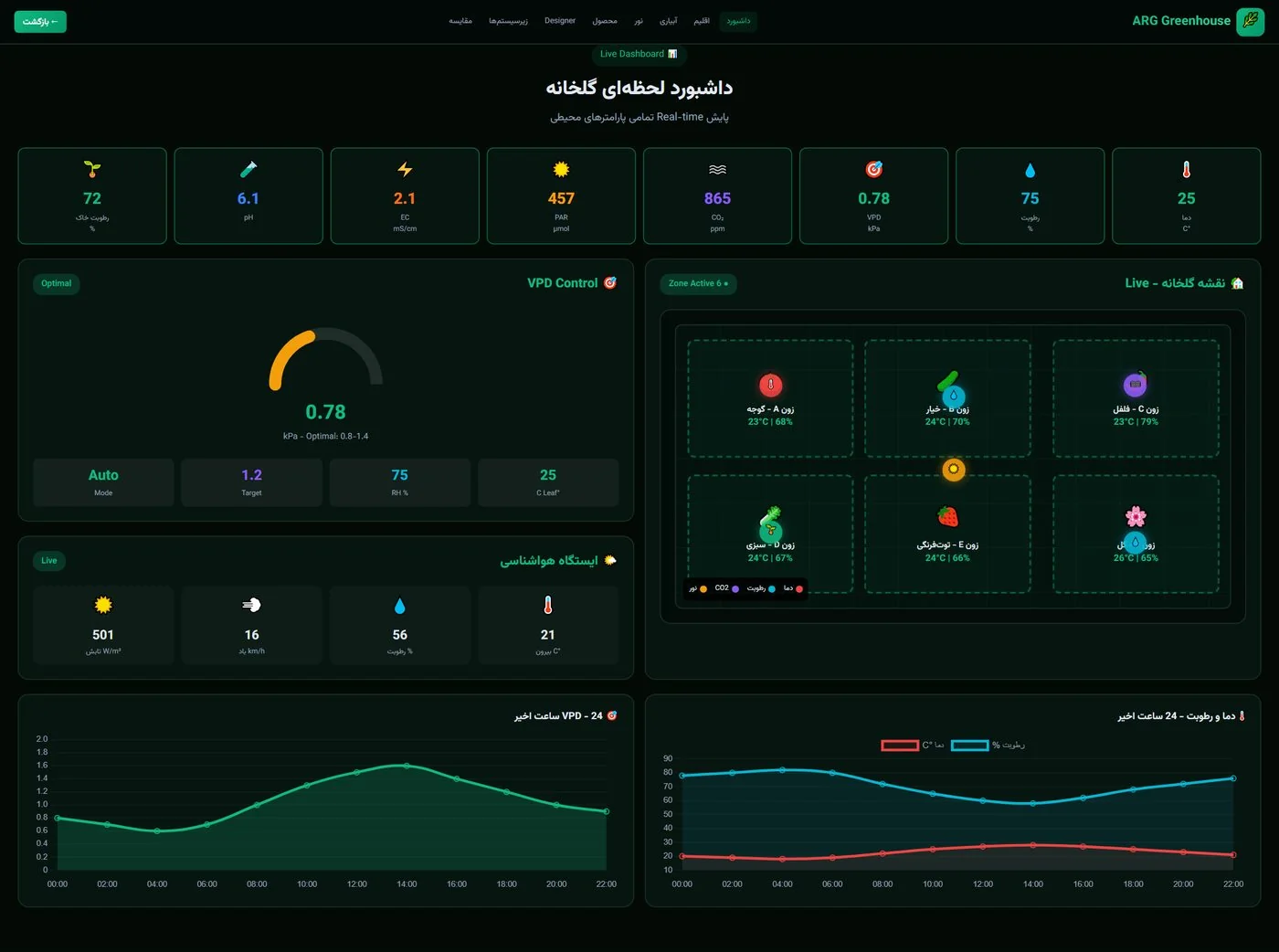Image resolution: width=1279 pixels, height=952 pixels.
Task: Click the EC lightning bolt icon
Action: [405, 169]
